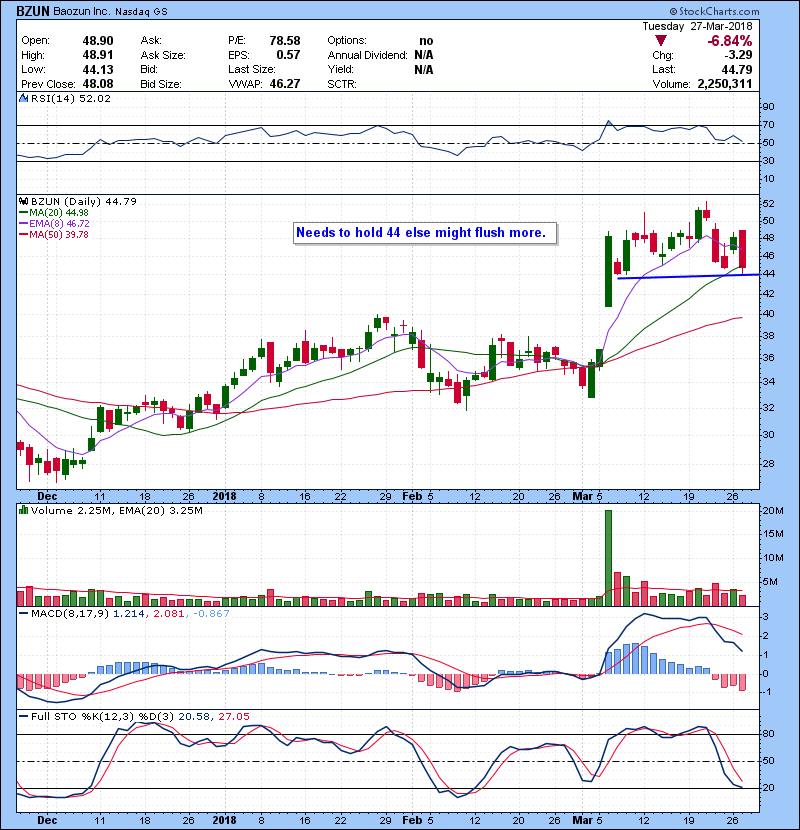Click the 90 label on the RSI axis
Image resolution: width=800 pixels, height=830 pixels.
(x=768, y=107)
